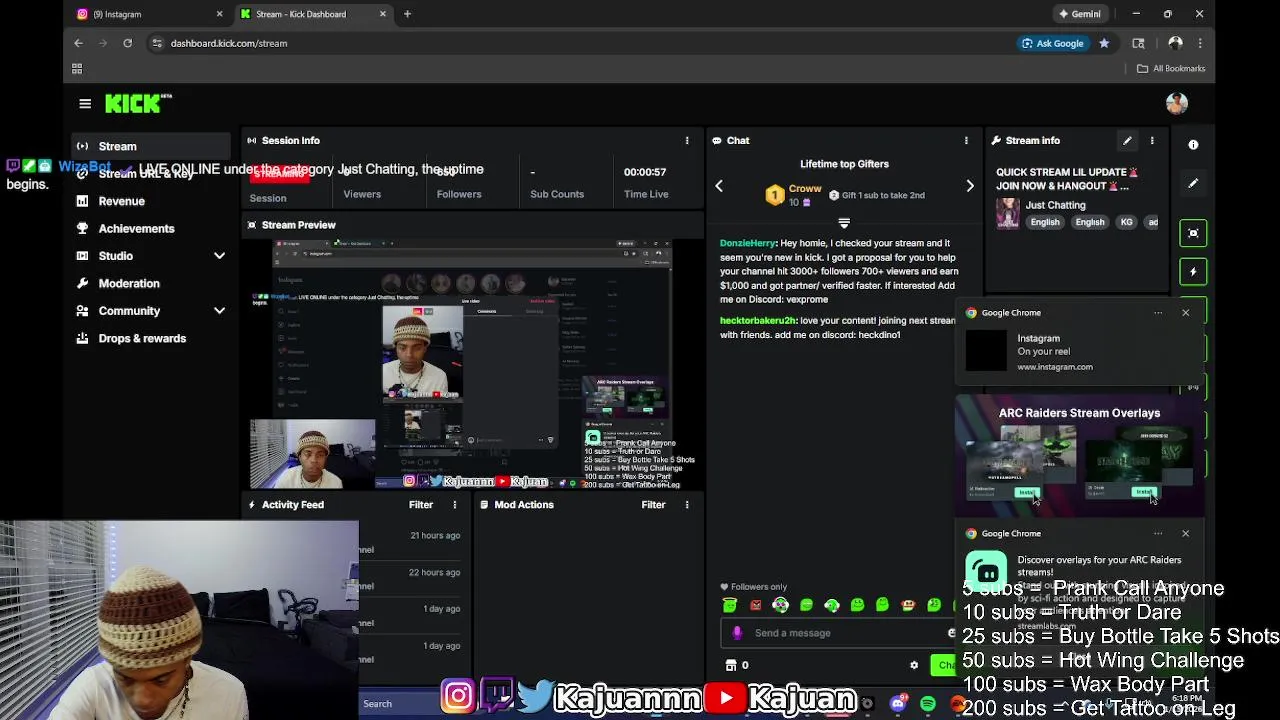Click the lightning bolt quick action icon
Screen dimensions: 1280x720
point(1193,272)
